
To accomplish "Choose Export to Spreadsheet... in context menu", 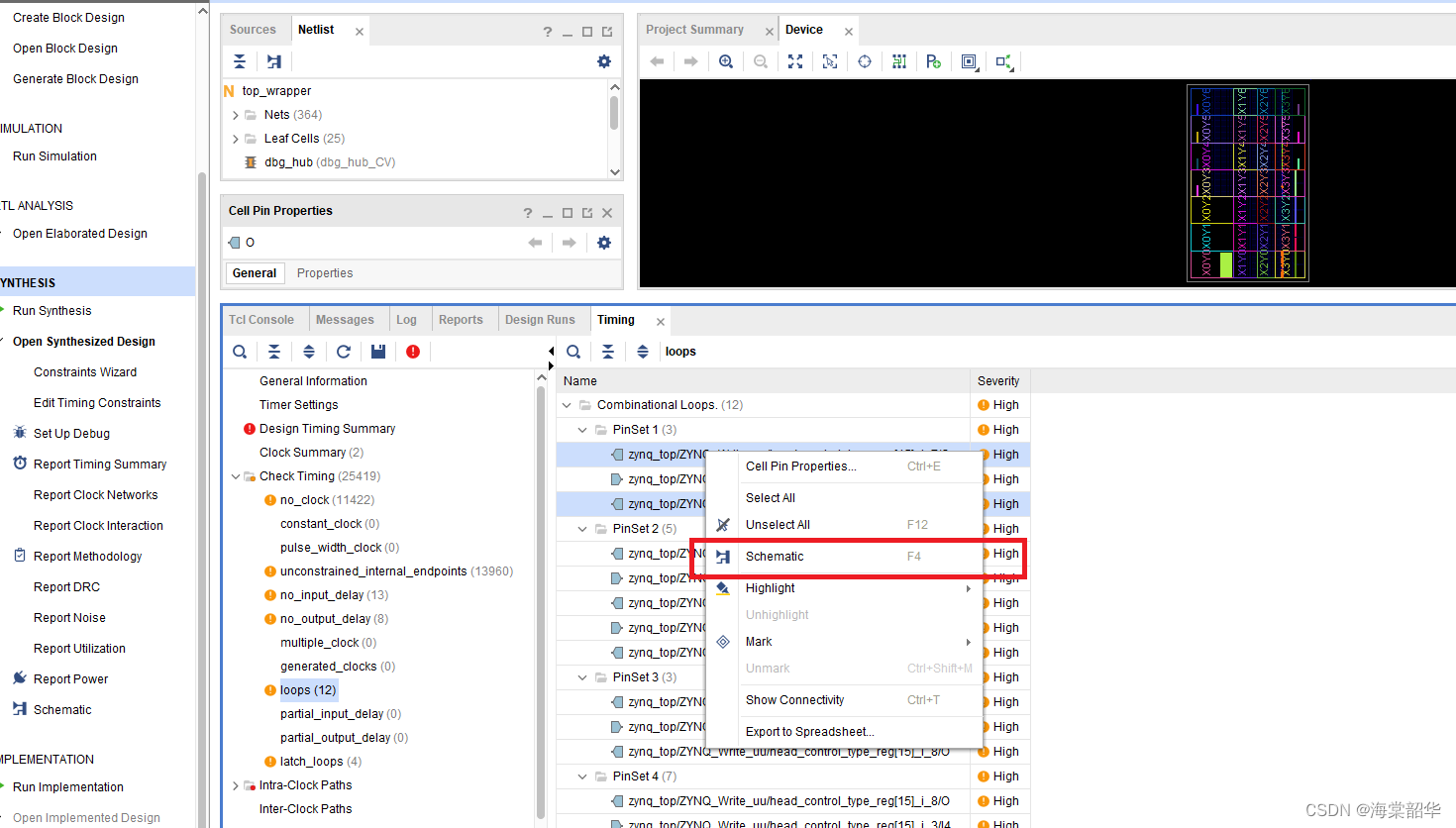I will click(x=844, y=732).
